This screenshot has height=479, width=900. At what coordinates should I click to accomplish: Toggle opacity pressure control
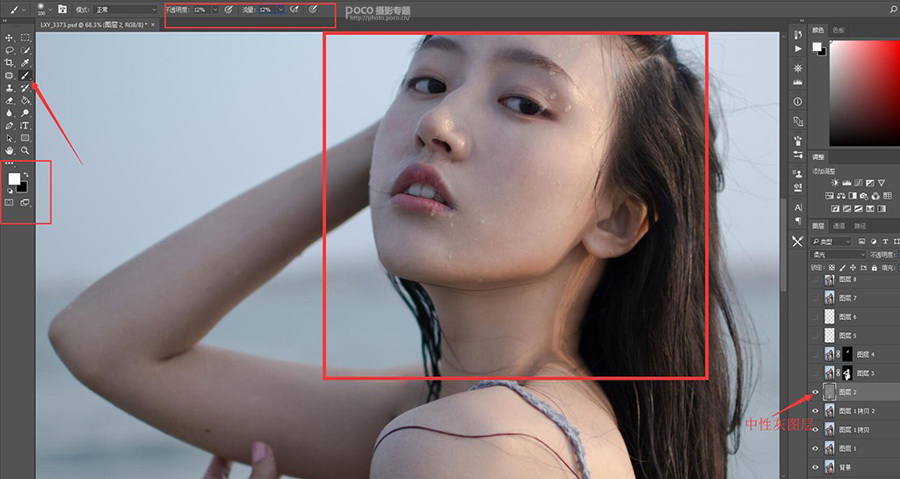228,10
